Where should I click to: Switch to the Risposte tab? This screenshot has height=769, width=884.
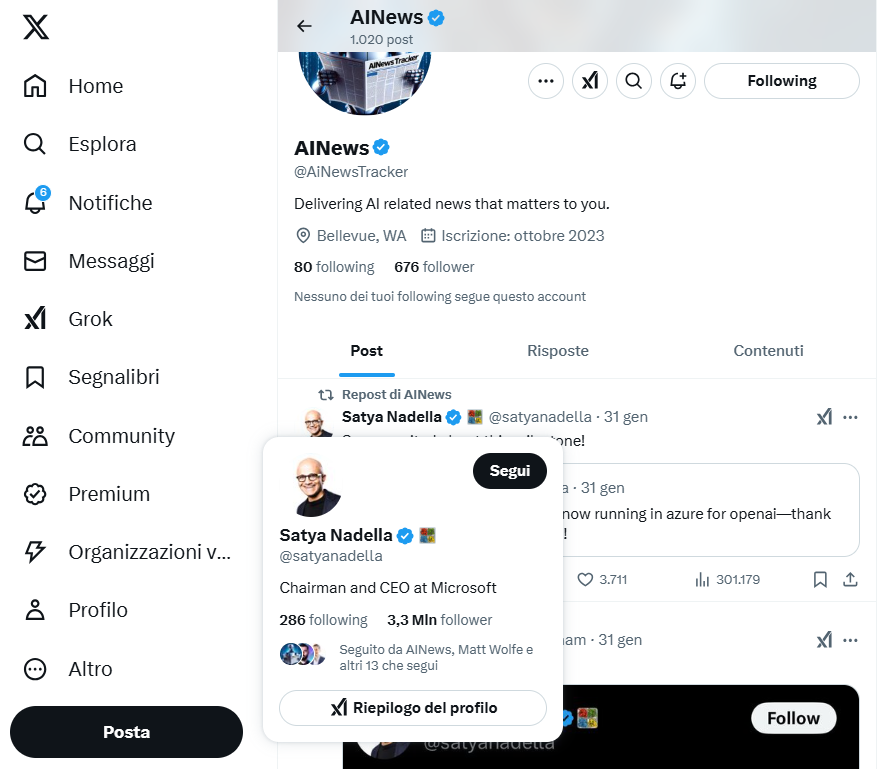[x=558, y=351]
